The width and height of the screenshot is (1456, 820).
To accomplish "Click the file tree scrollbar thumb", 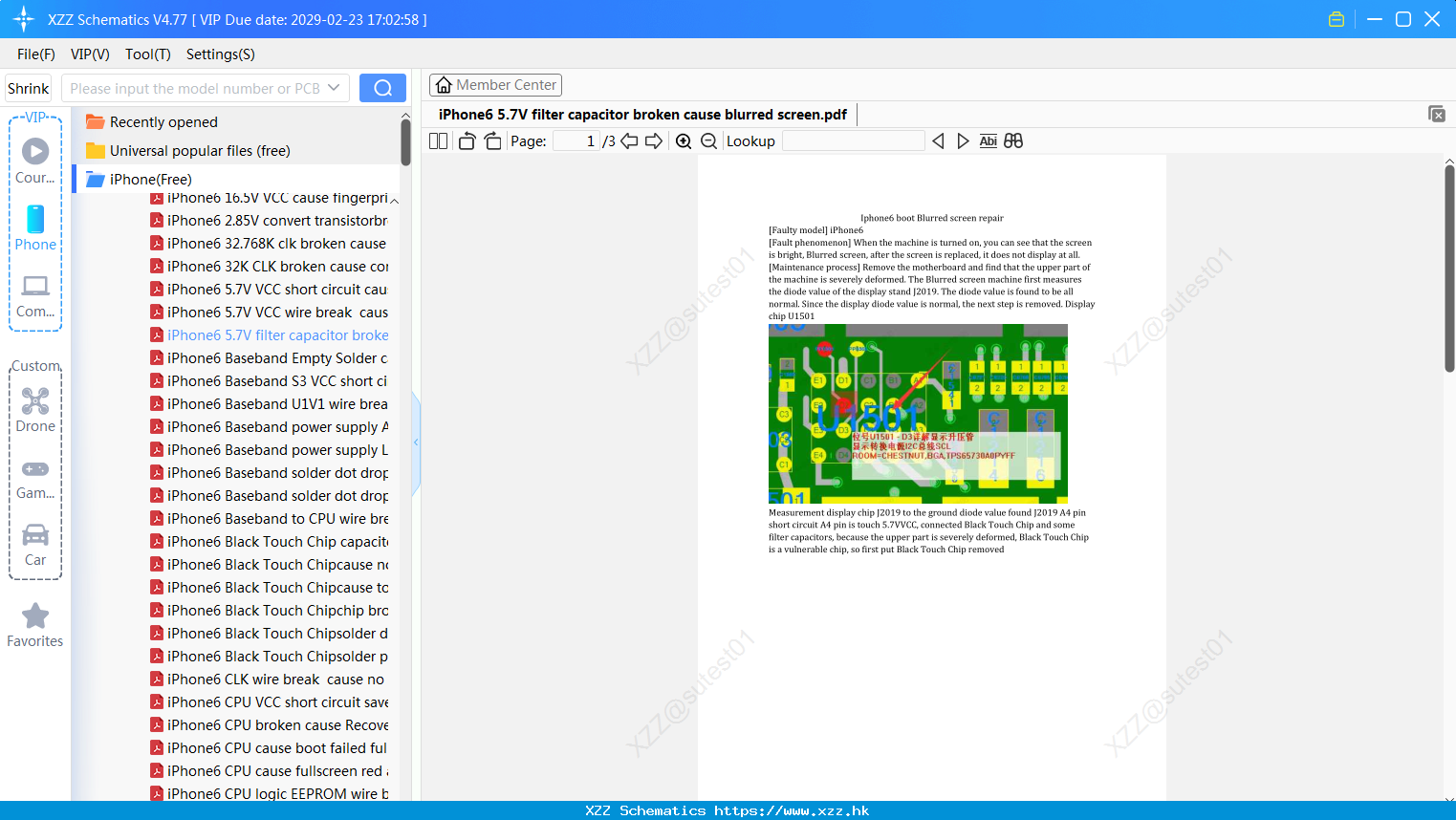I will coord(405,143).
